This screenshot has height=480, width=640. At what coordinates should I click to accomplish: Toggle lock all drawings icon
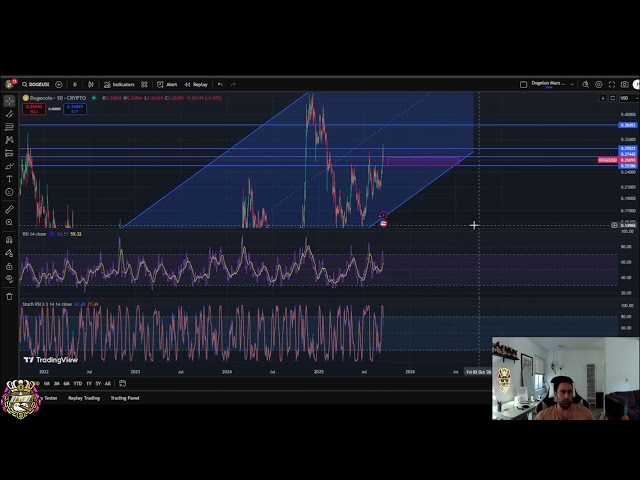tap(9, 266)
